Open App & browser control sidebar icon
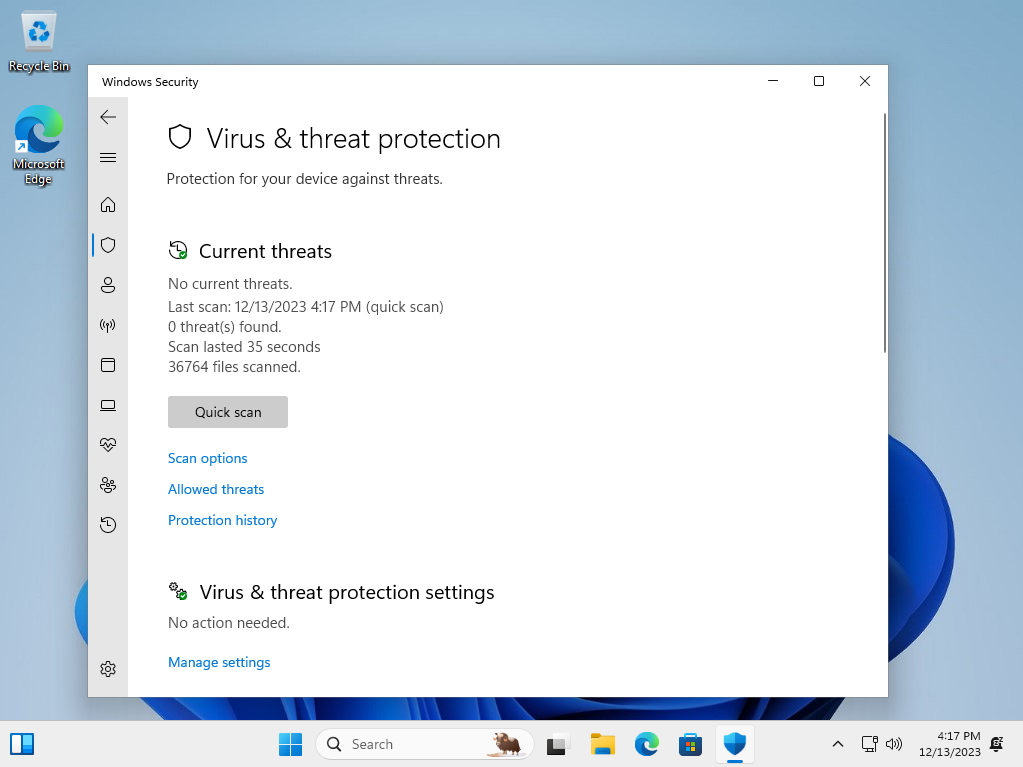This screenshot has height=767, width=1023. [x=108, y=365]
